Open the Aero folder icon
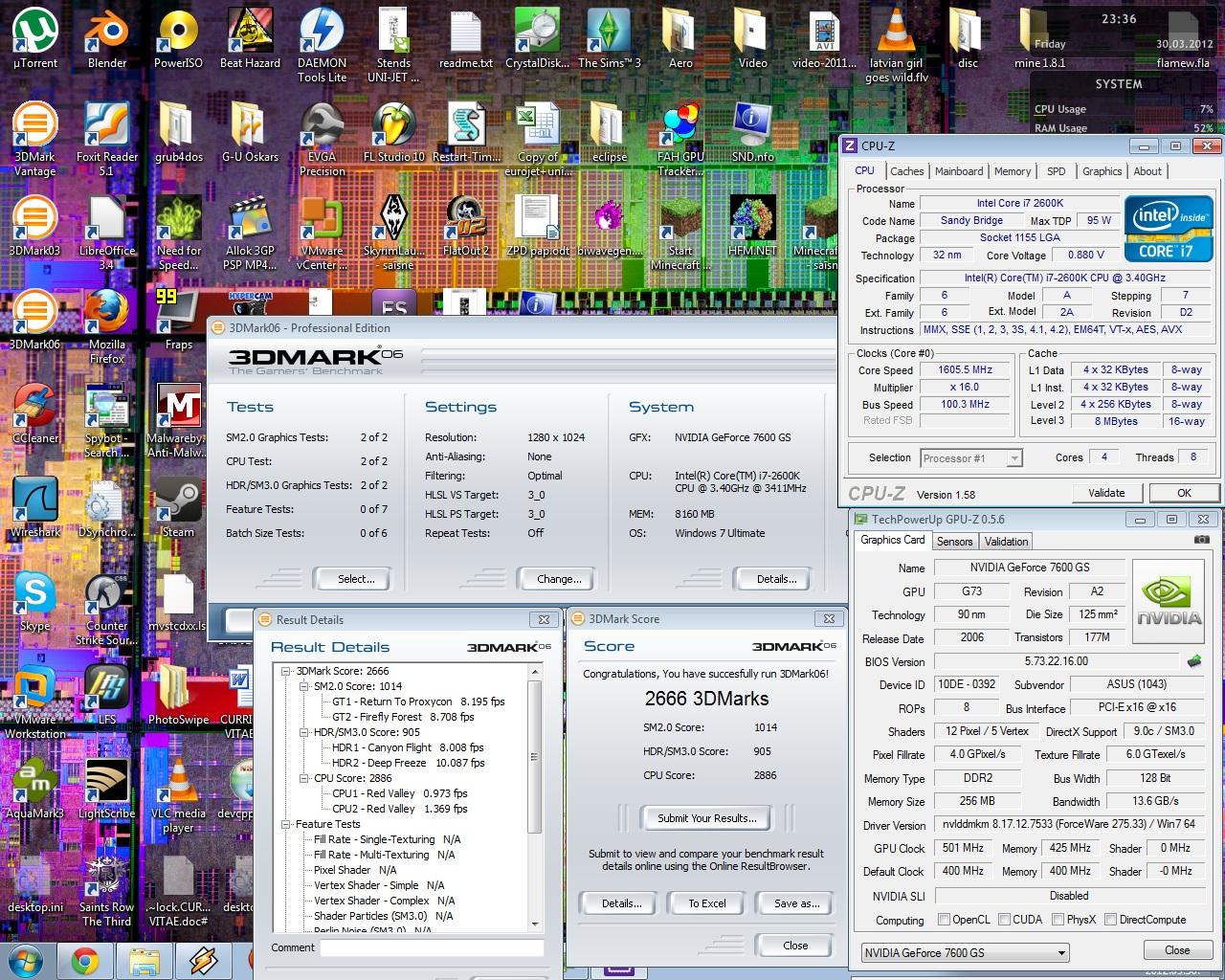This screenshot has width=1225, height=980. (680, 39)
